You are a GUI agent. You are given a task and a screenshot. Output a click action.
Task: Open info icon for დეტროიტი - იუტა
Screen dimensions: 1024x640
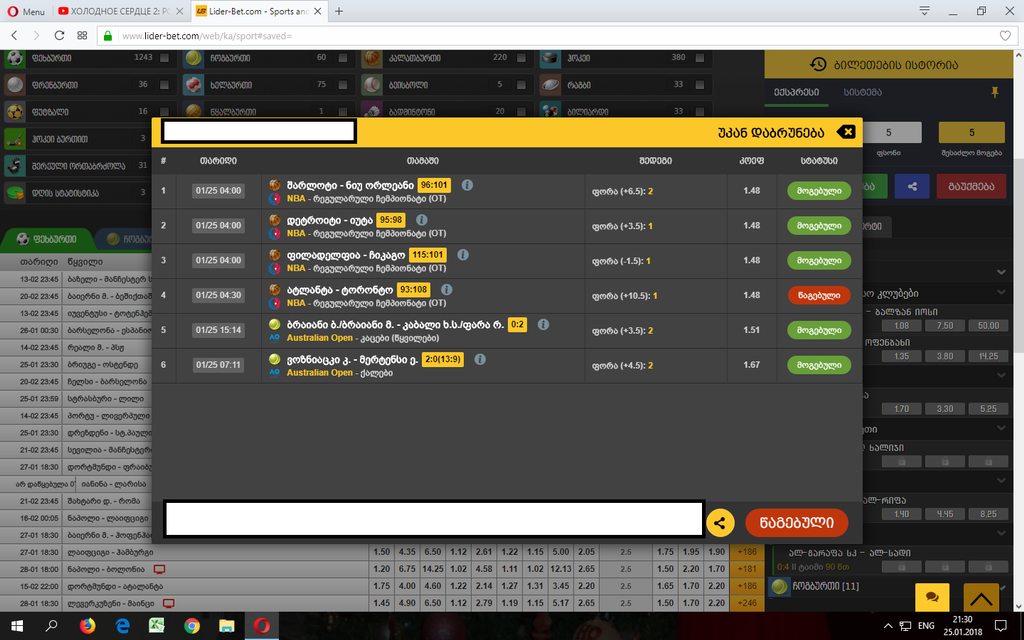(422, 219)
